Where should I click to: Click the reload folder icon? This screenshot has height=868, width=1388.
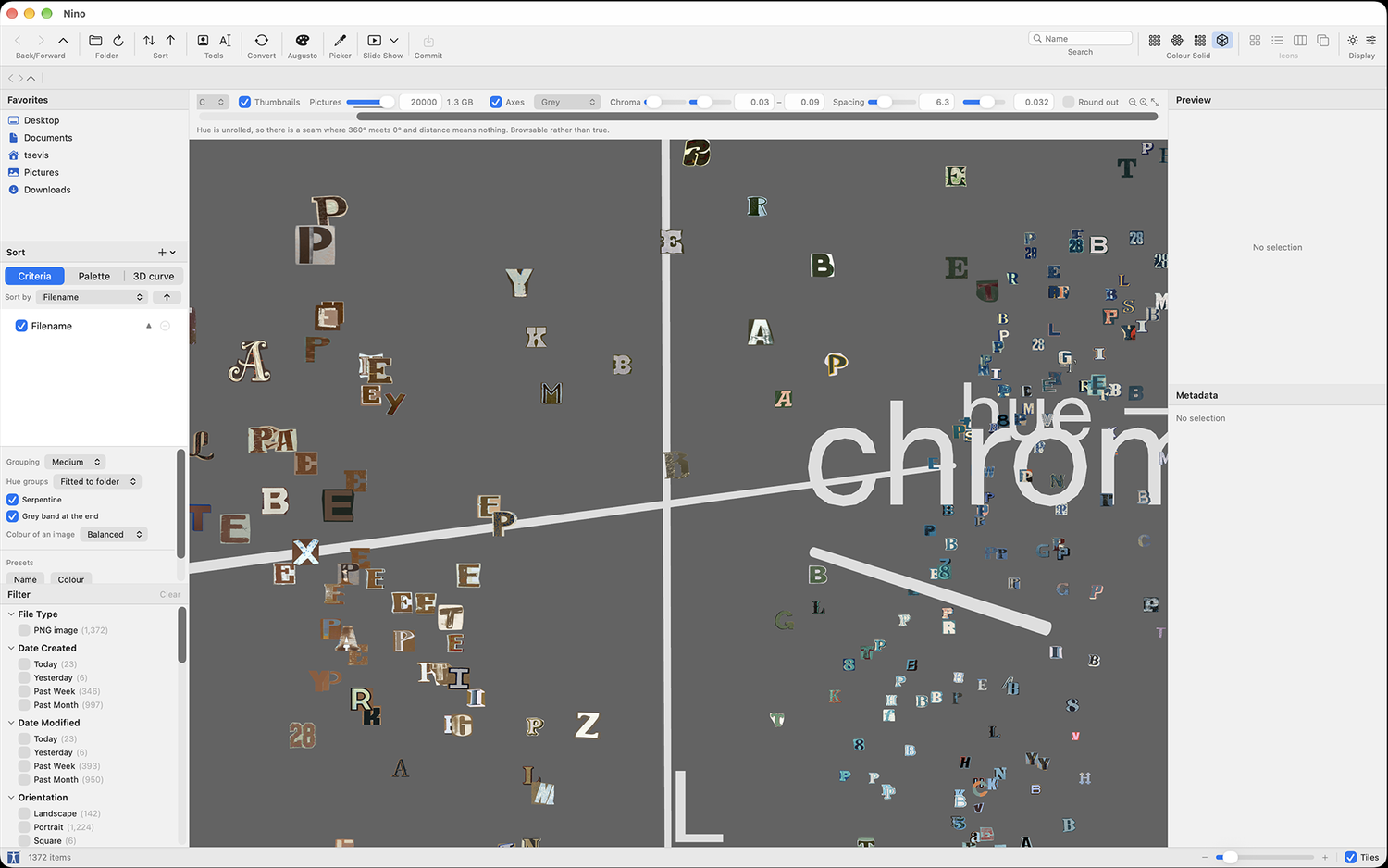118,41
